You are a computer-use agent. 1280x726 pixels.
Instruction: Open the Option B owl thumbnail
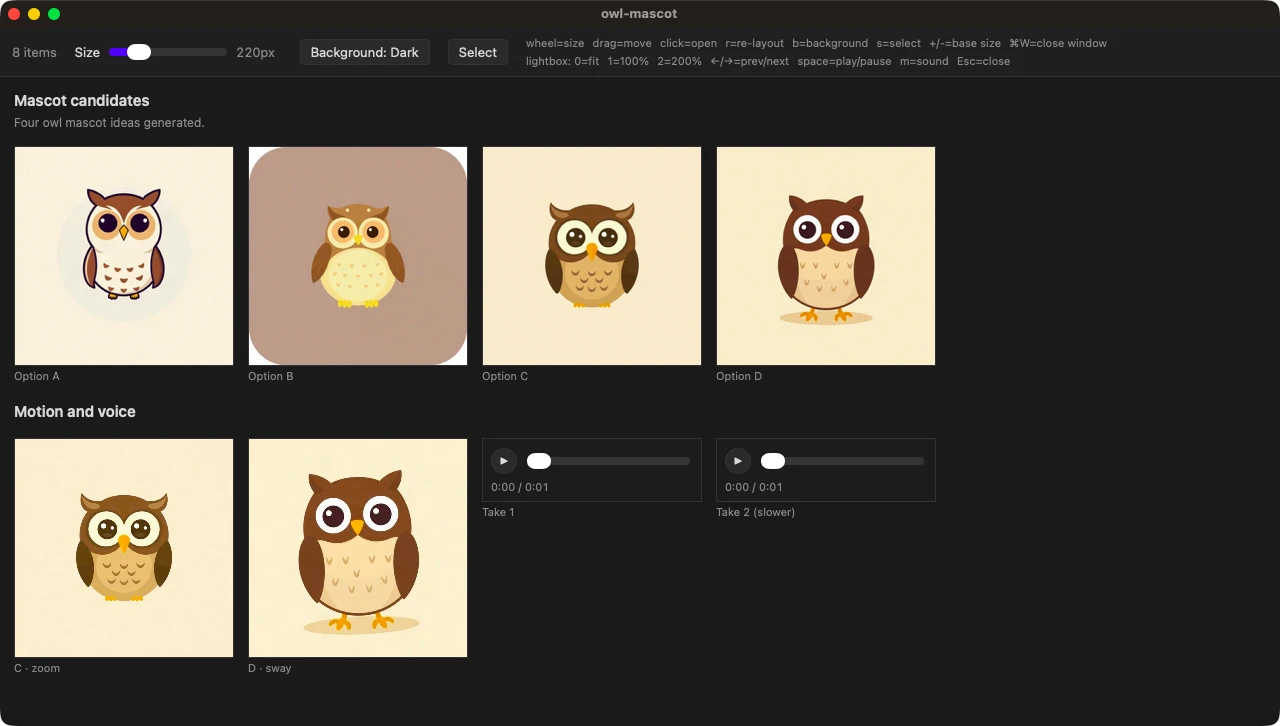click(358, 256)
